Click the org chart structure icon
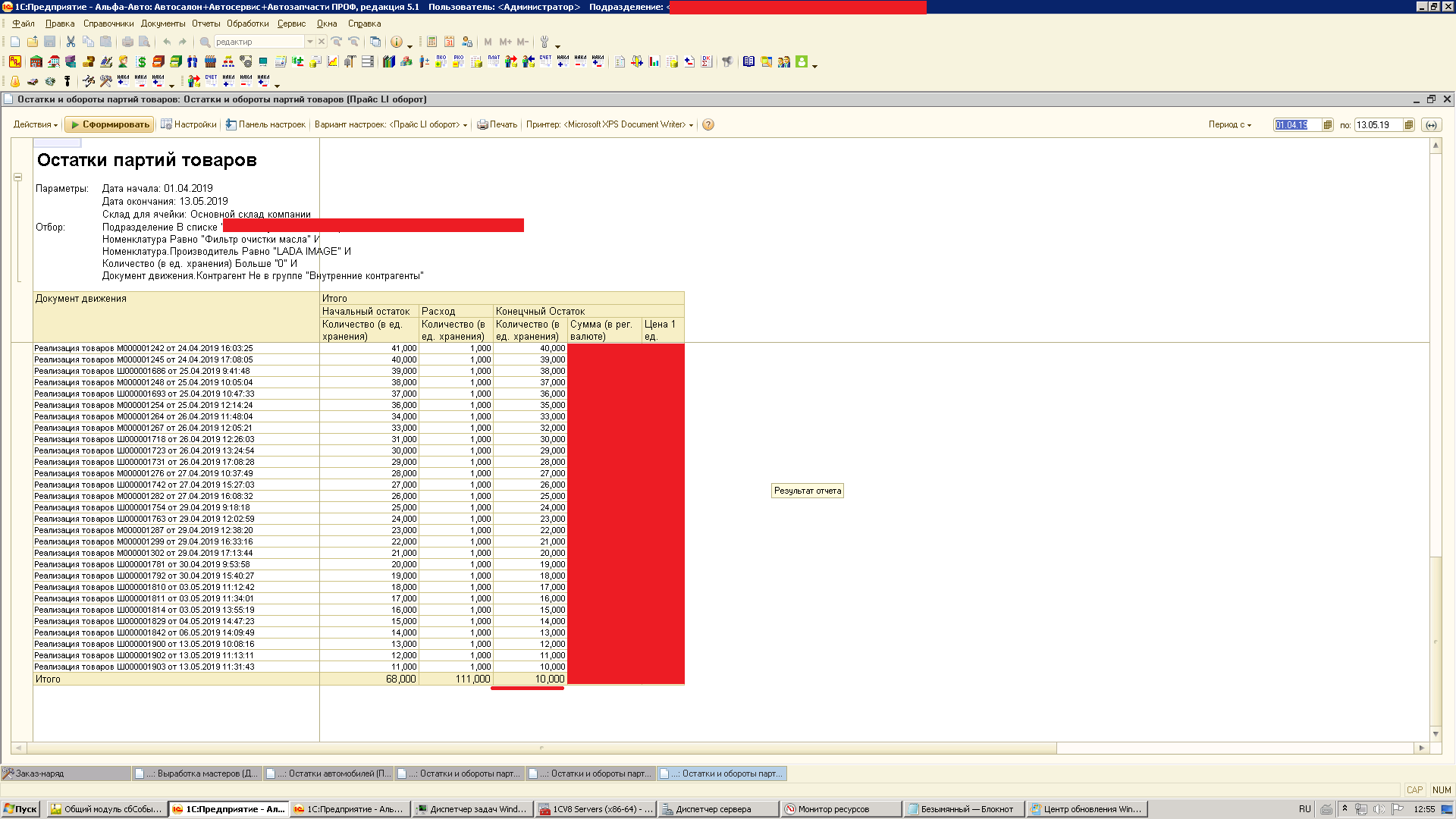The height and width of the screenshot is (819, 1456). click(228, 61)
